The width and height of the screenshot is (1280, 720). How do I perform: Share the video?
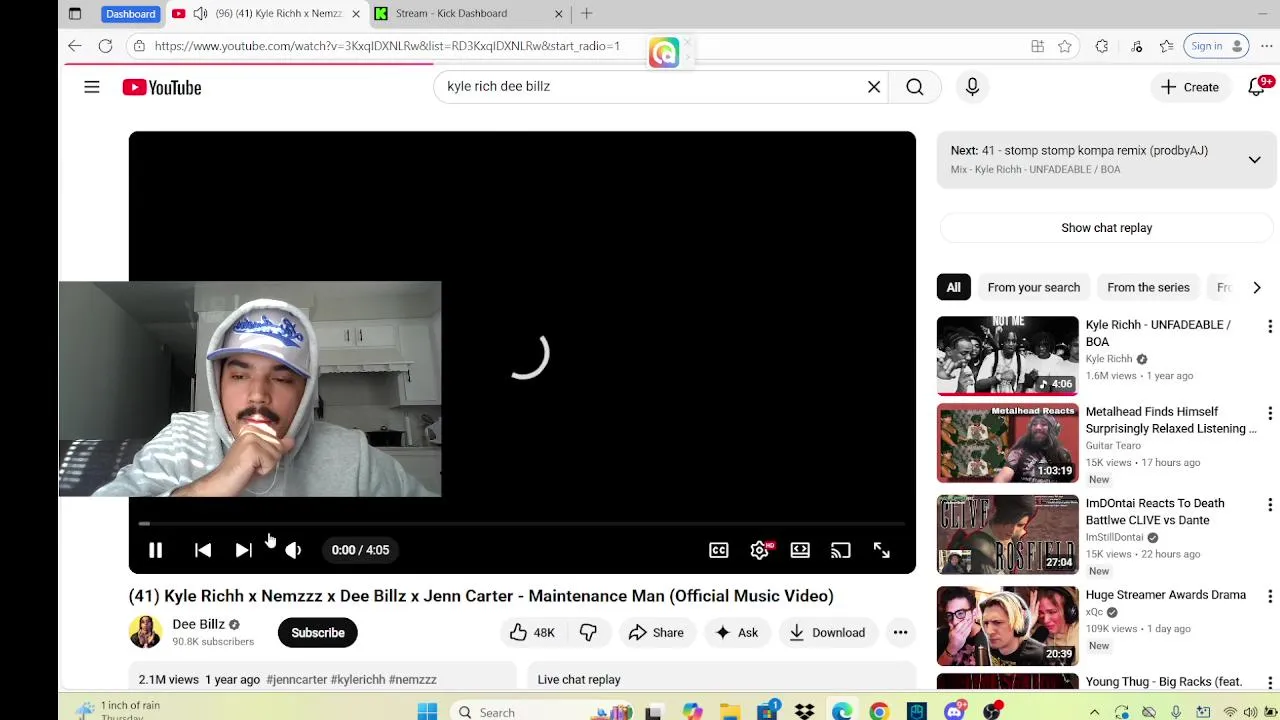pyautogui.click(x=656, y=633)
